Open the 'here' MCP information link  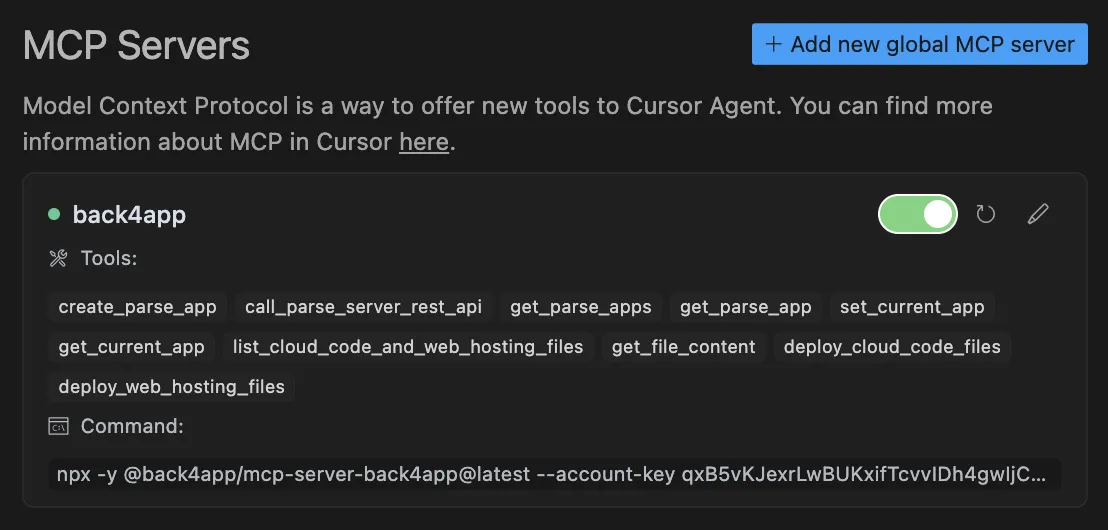click(424, 142)
